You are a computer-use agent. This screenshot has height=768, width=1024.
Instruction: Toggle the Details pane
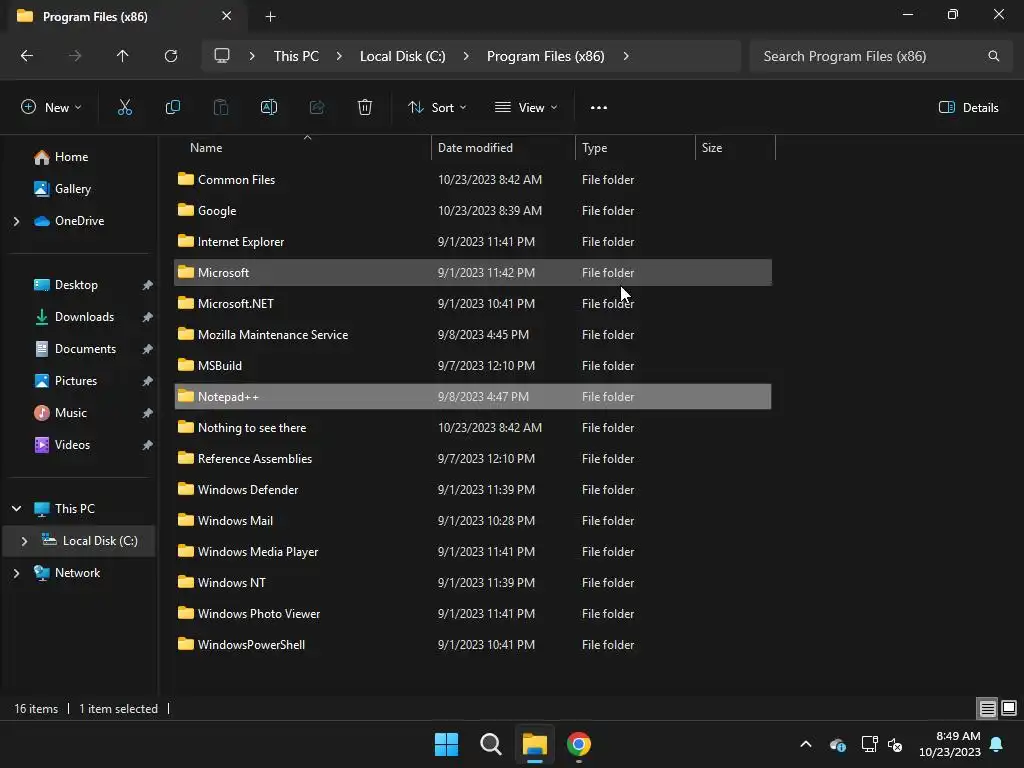coord(968,108)
